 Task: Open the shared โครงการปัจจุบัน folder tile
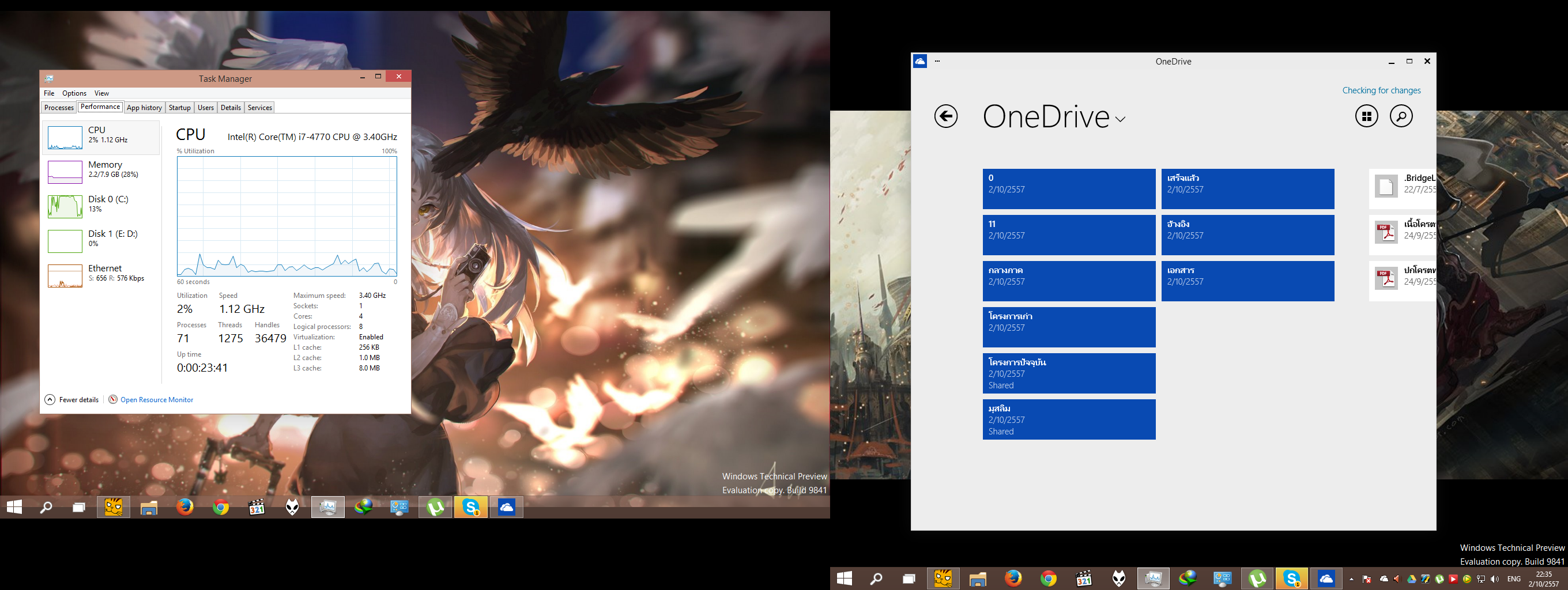[x=1069, y=373]
